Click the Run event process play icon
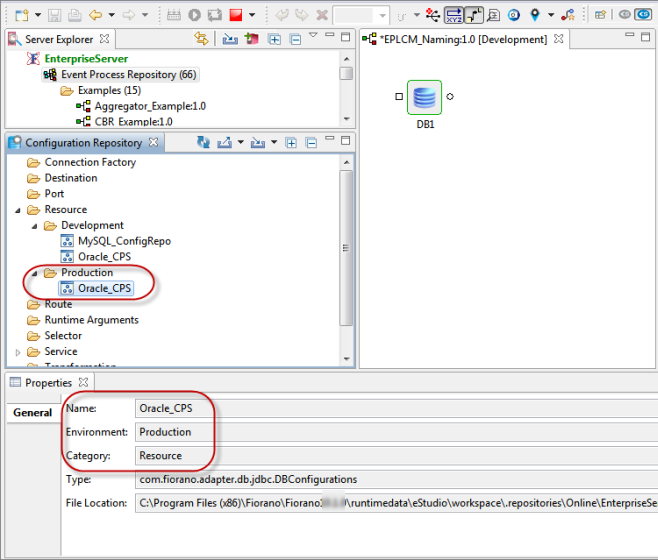 tap(194, 16)
